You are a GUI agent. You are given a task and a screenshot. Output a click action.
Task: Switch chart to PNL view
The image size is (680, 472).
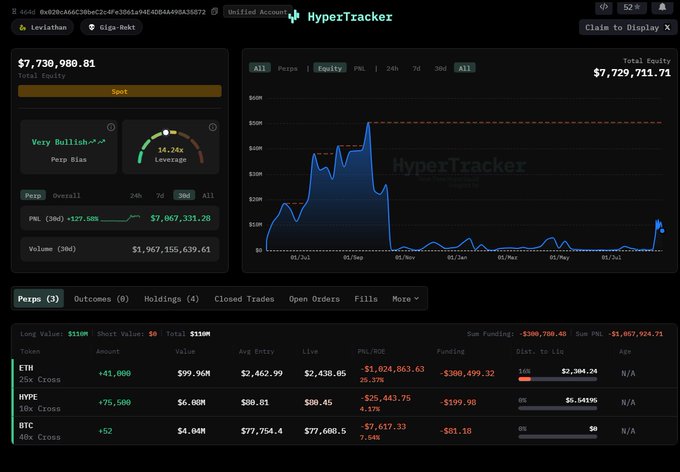pyautogui.click(x=360, y=68)
